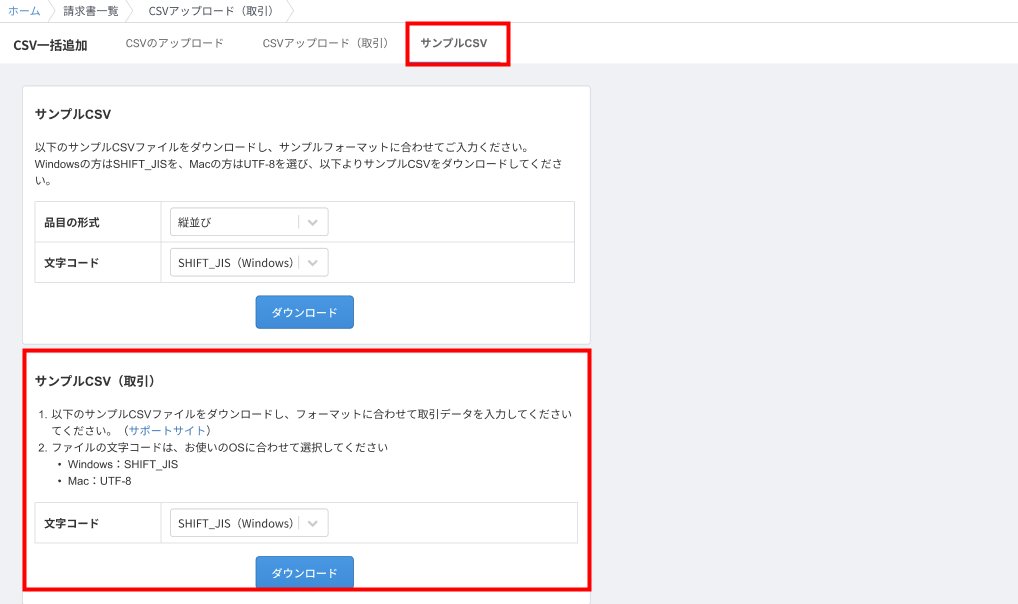This screenshot has height=604, width=1018.
Task: Click the 文字コード label in the サンプルCSV（取引） section
Action: [x=72, y=523]
